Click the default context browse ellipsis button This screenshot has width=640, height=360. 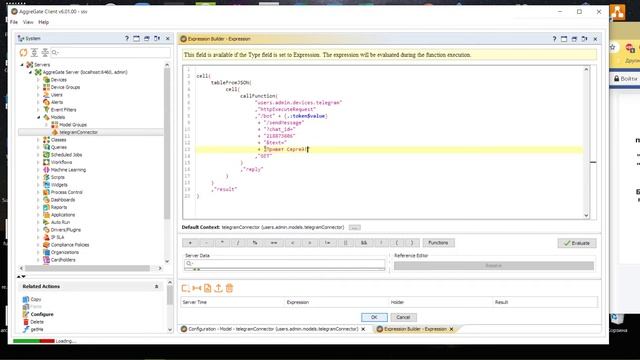(355, 227)
